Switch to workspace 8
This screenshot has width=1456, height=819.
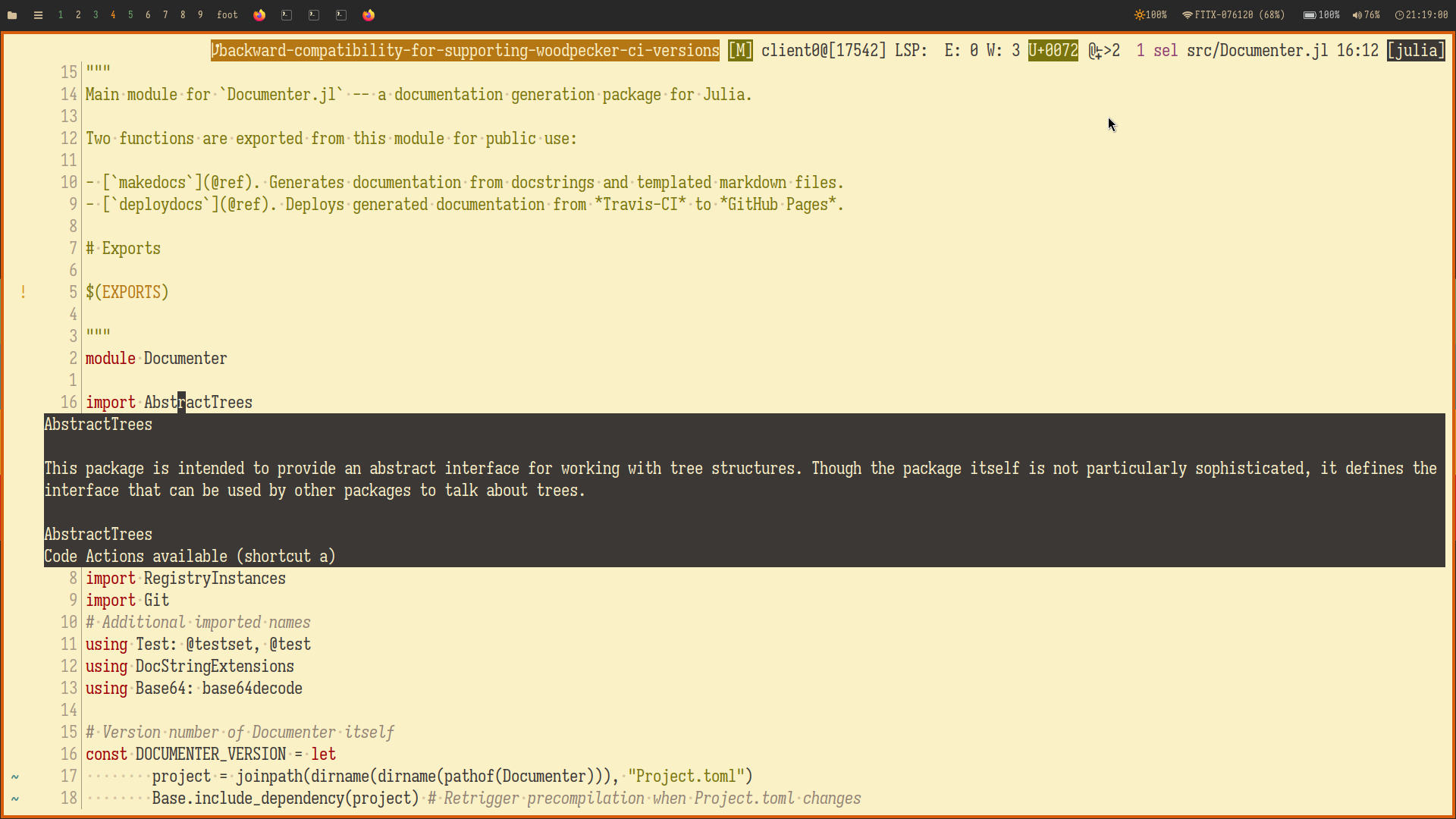coord(183,15)
